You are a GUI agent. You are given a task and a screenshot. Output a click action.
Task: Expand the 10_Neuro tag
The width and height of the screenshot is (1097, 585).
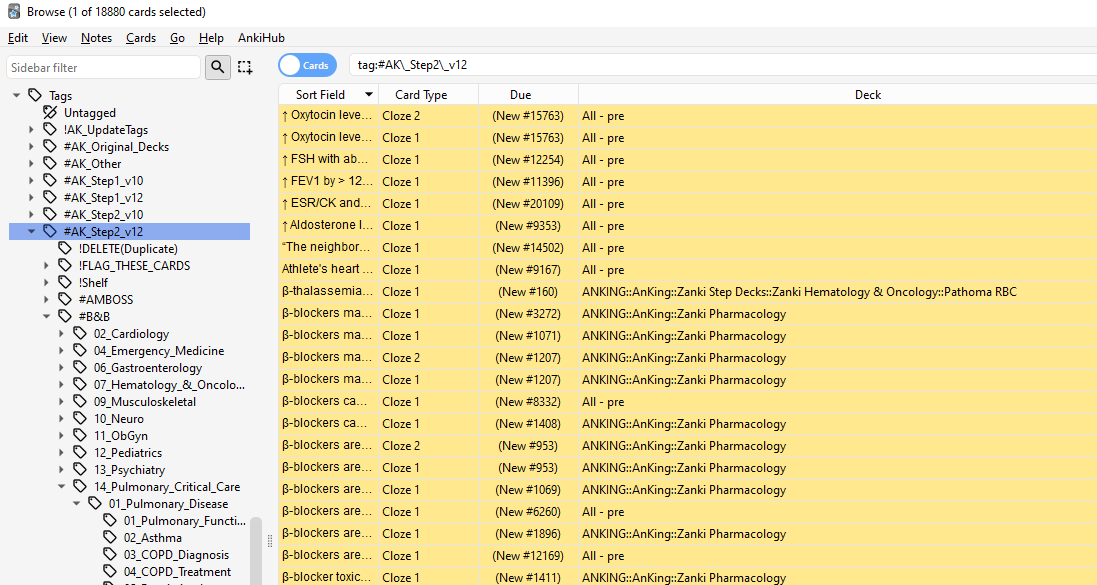62,419
